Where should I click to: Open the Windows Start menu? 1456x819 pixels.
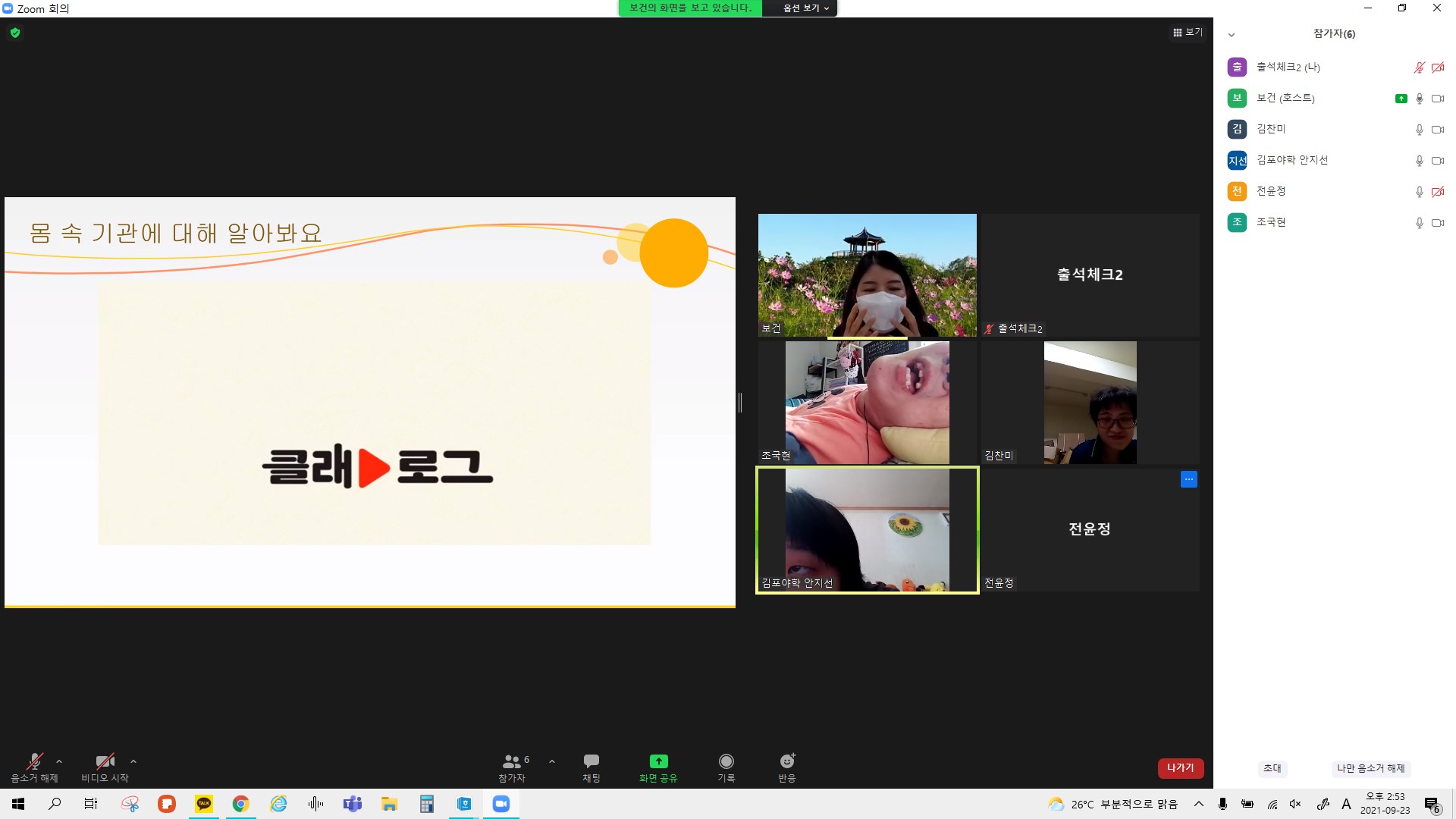click(x=18, y=804)
